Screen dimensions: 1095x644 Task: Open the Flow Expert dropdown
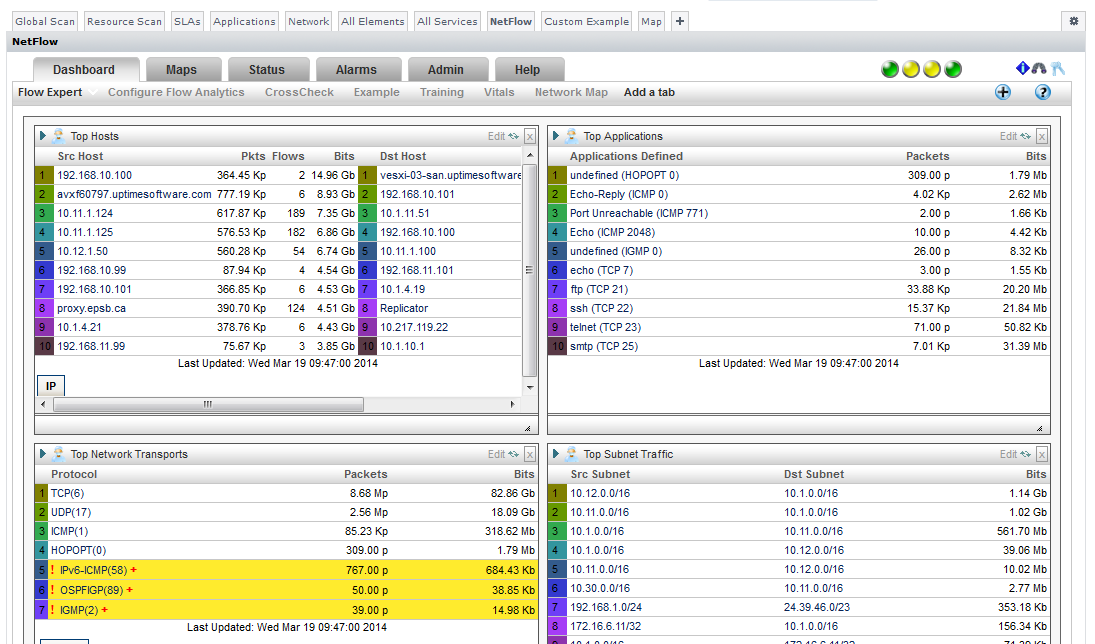tap(57, 92)
